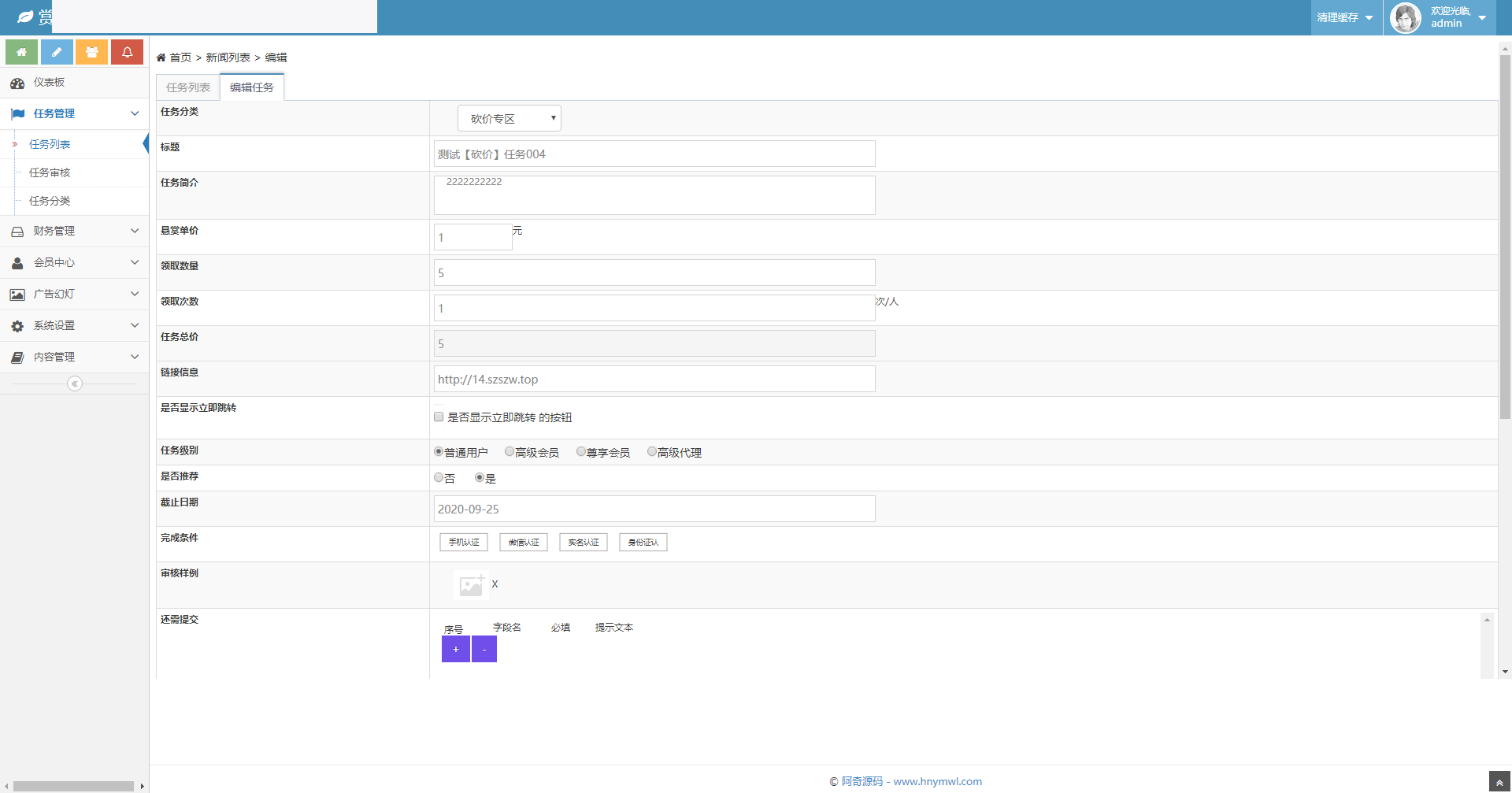Switch to the 任务列表 tab
Image resolution: width=1512 pixels, height=793 pixels.
pos(188,87)
